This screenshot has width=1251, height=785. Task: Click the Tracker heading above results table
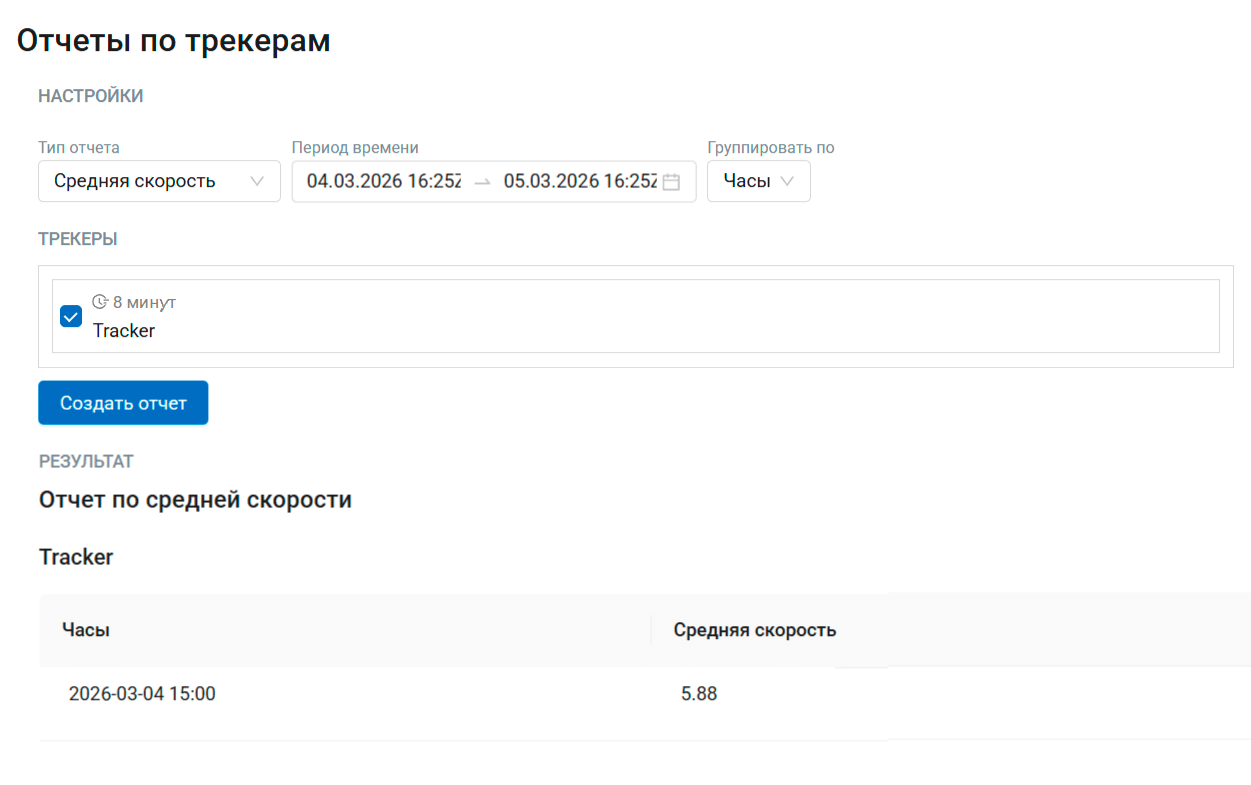pyautogui.click(x=76, y=557)
